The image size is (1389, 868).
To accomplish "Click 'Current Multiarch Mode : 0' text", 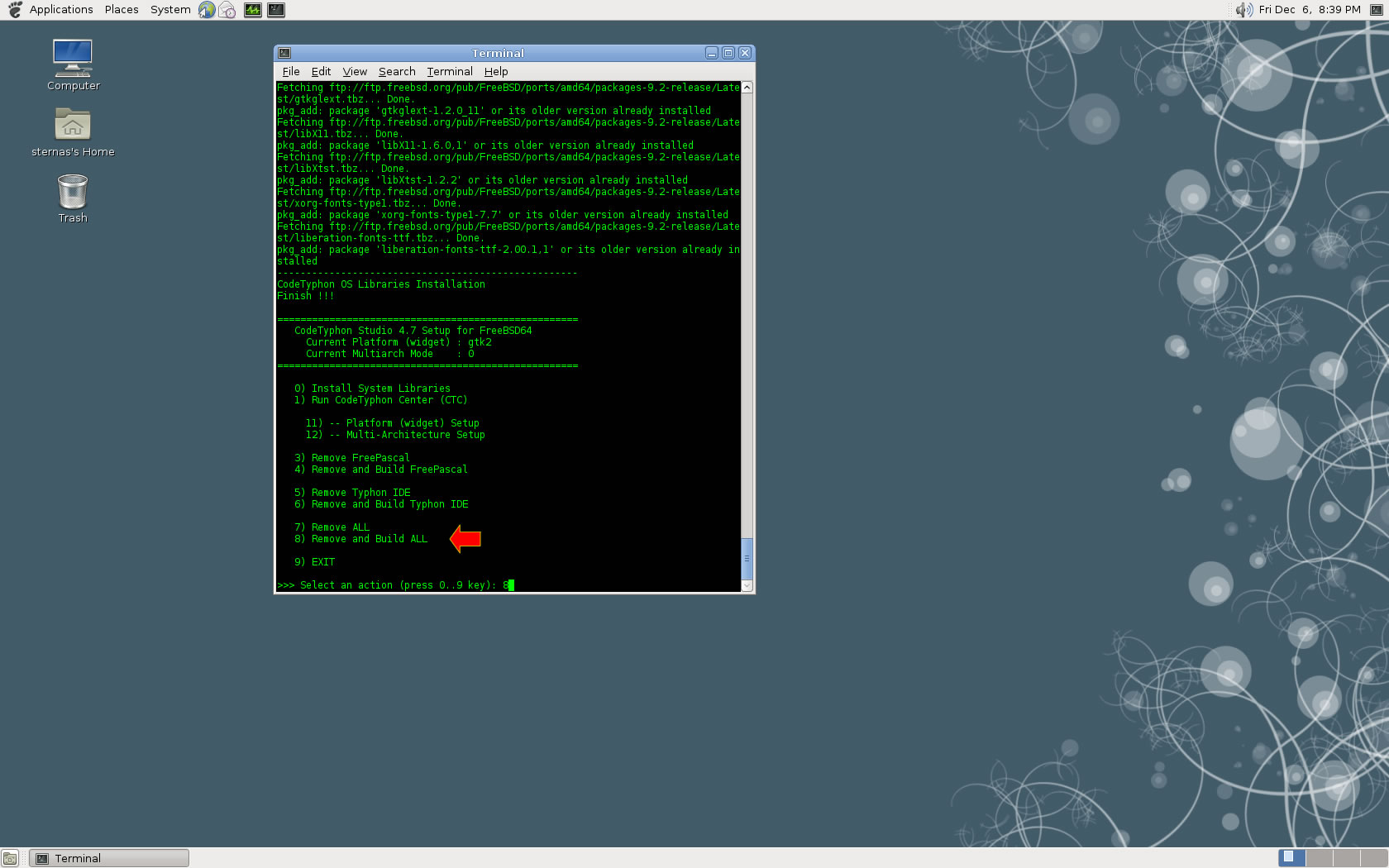I will [390, 354].
